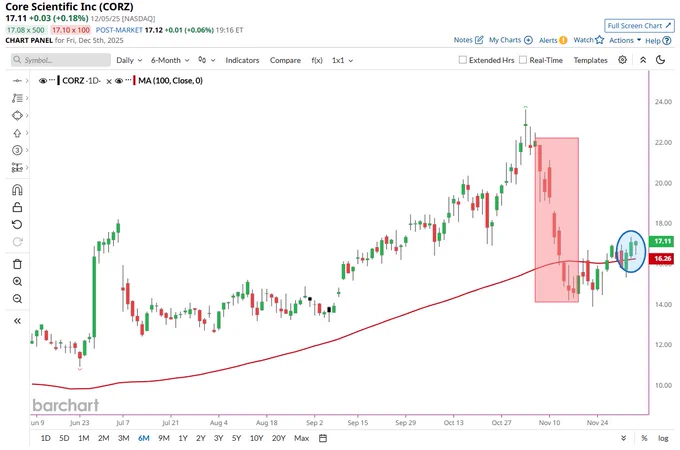Open the 6-Month period dropdown
Image resolution: width=680 pixels, height=450 pixels.
click(170, 60)
